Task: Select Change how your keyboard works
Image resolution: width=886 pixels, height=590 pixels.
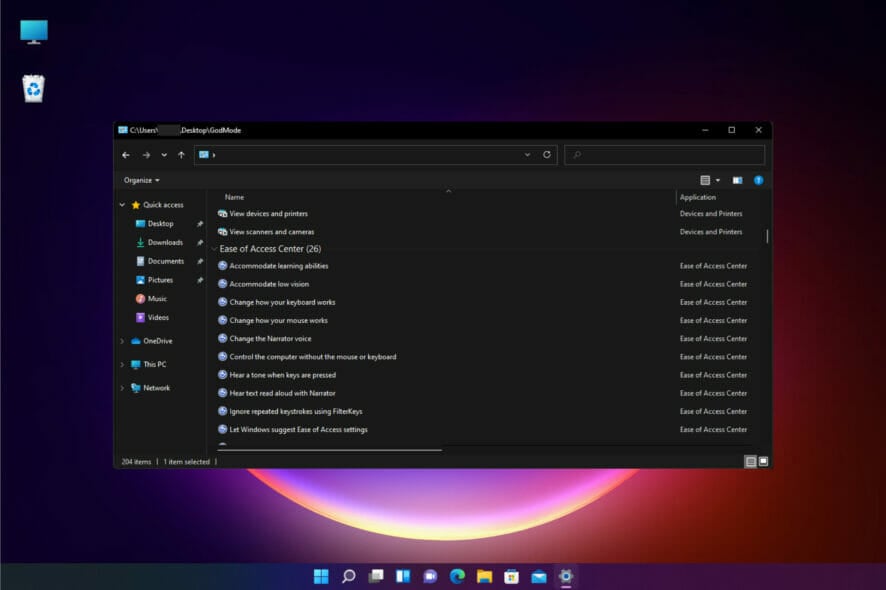Action: (282, 302)
